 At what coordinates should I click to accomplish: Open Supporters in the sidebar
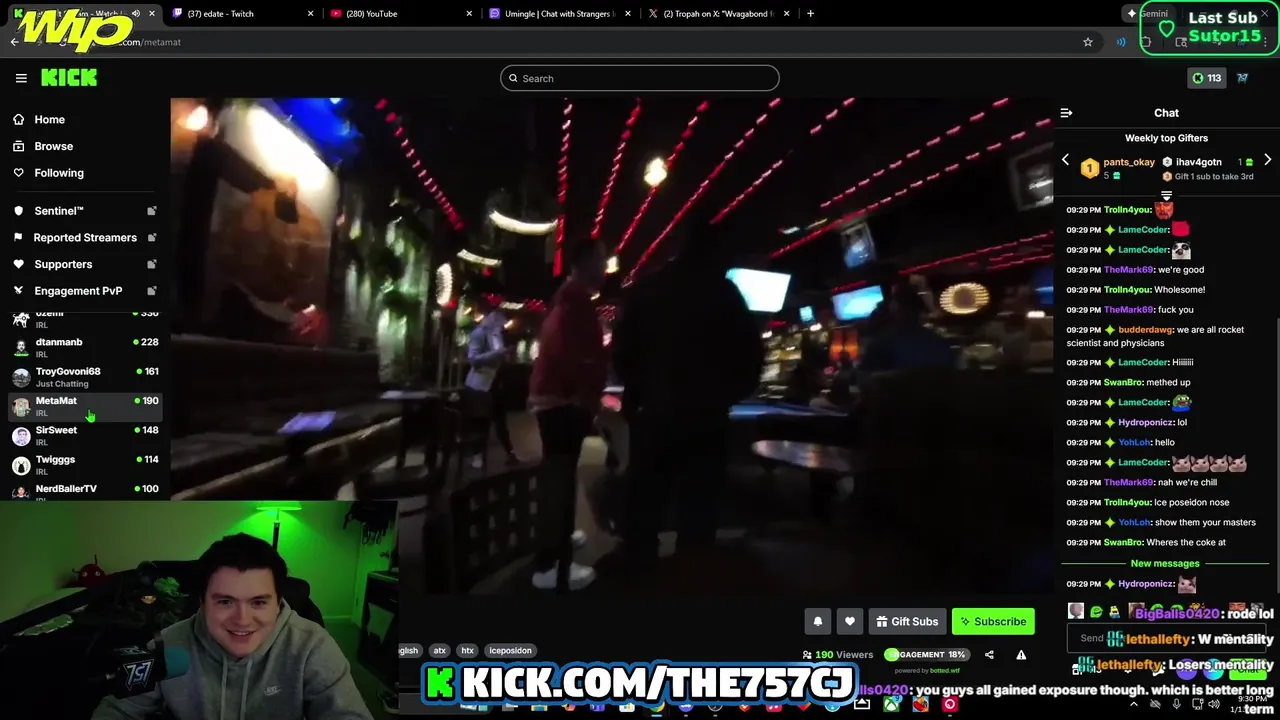click(x=63, y=264)
